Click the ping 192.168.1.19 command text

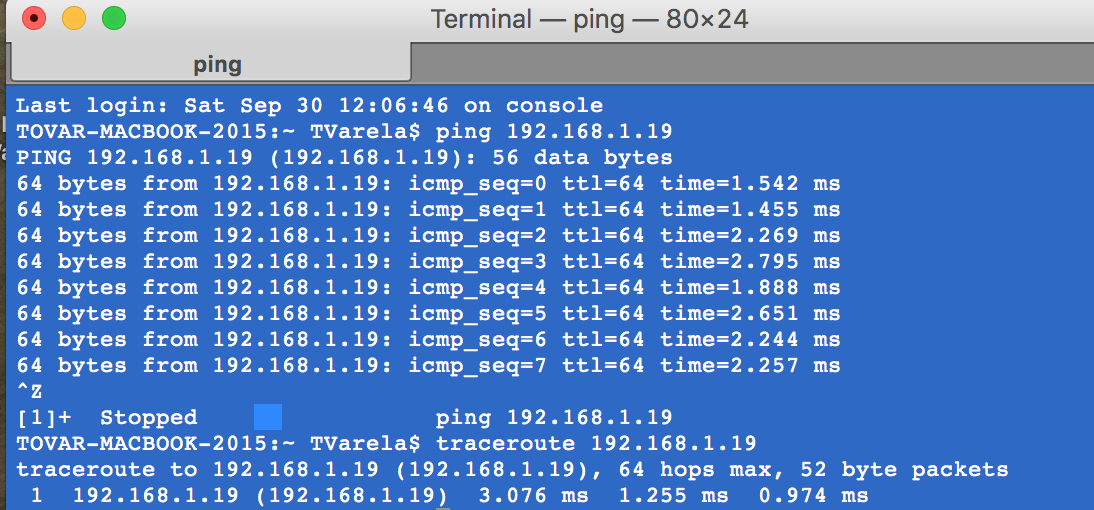click(553, 132)
